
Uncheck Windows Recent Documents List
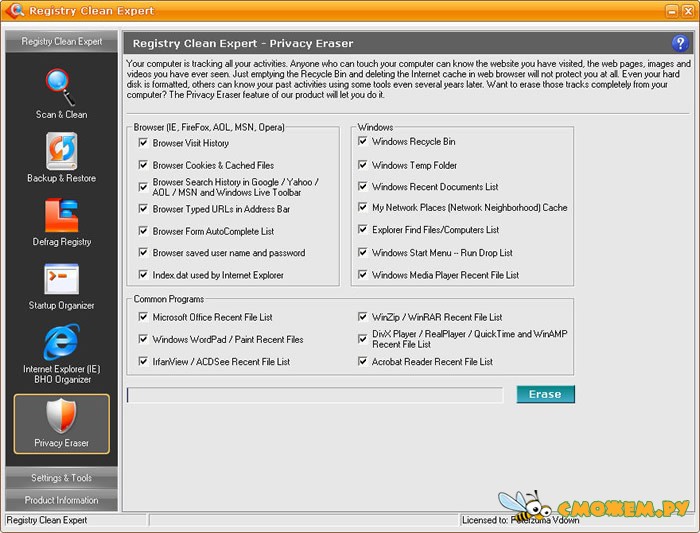click(x=362, y=187)
